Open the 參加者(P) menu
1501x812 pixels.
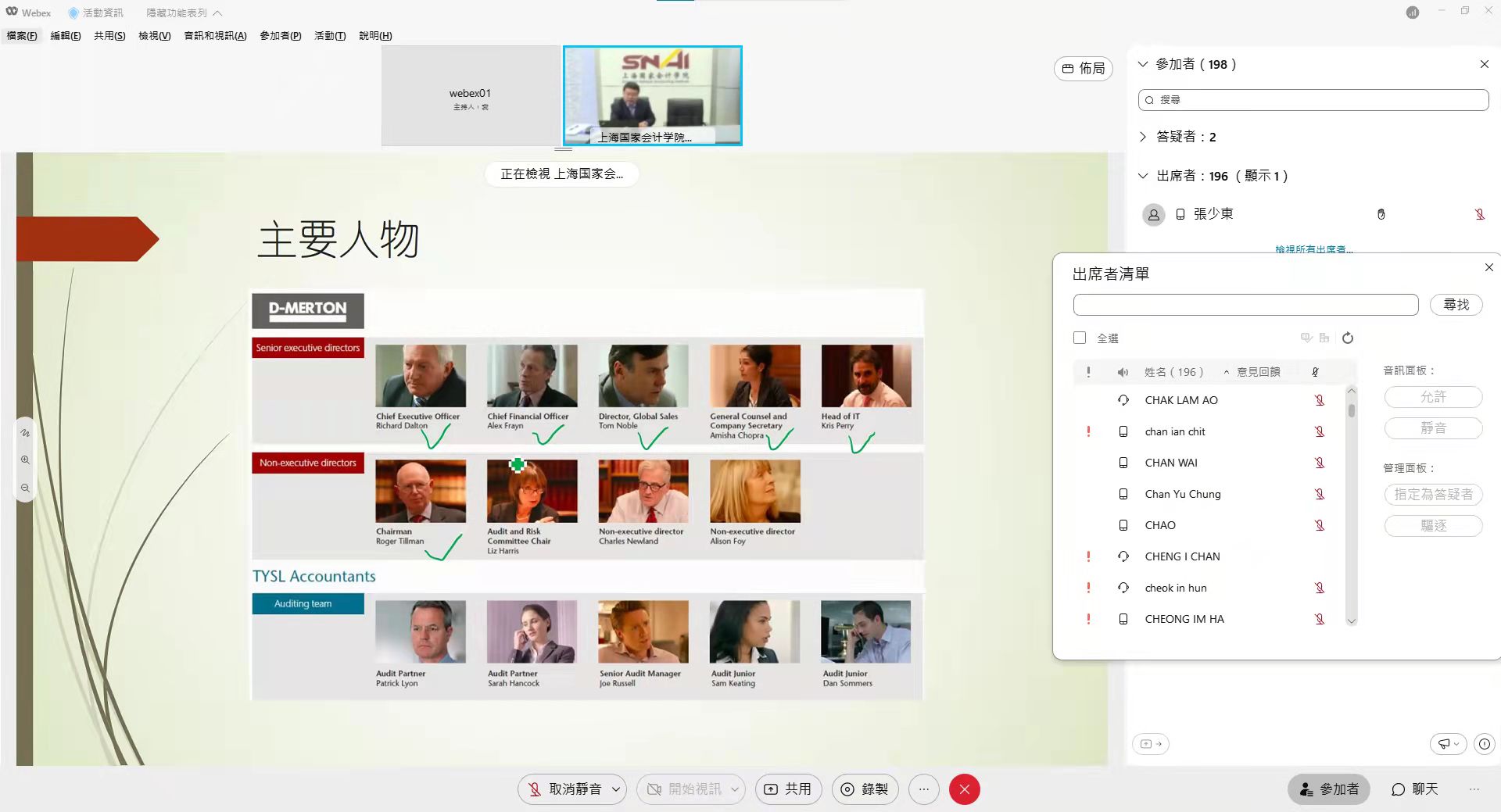(x=281, y=36)
